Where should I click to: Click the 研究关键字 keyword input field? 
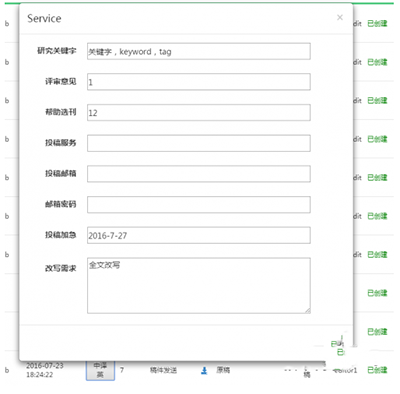[x=199, y=51]
